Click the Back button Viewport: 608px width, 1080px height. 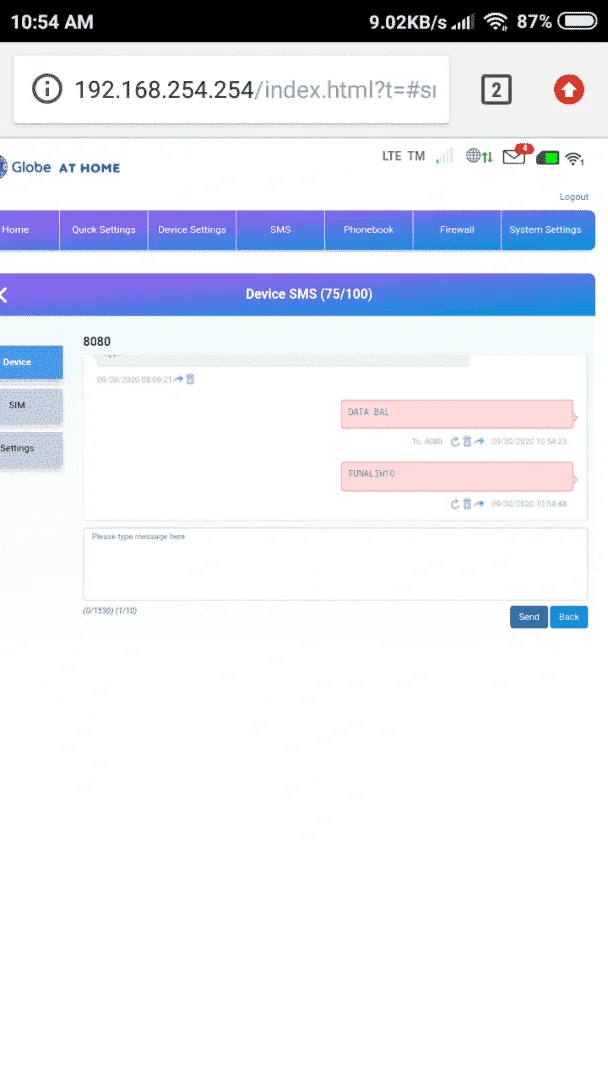click(x=569, y=617)
